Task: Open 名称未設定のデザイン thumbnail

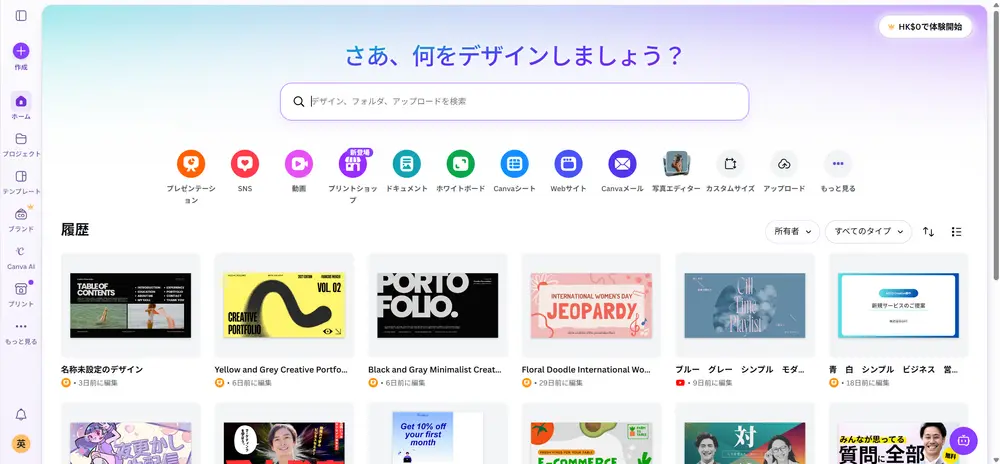Action: point(131,305)
